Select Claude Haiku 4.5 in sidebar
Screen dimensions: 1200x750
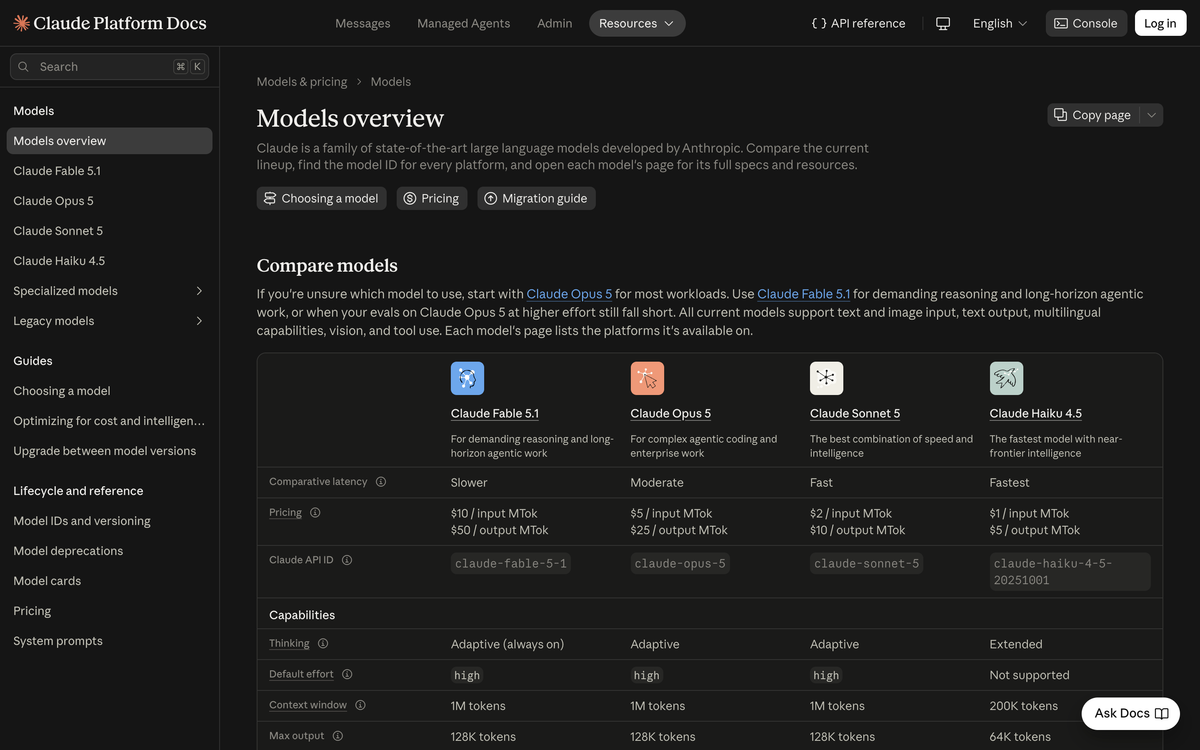[109, 261]
